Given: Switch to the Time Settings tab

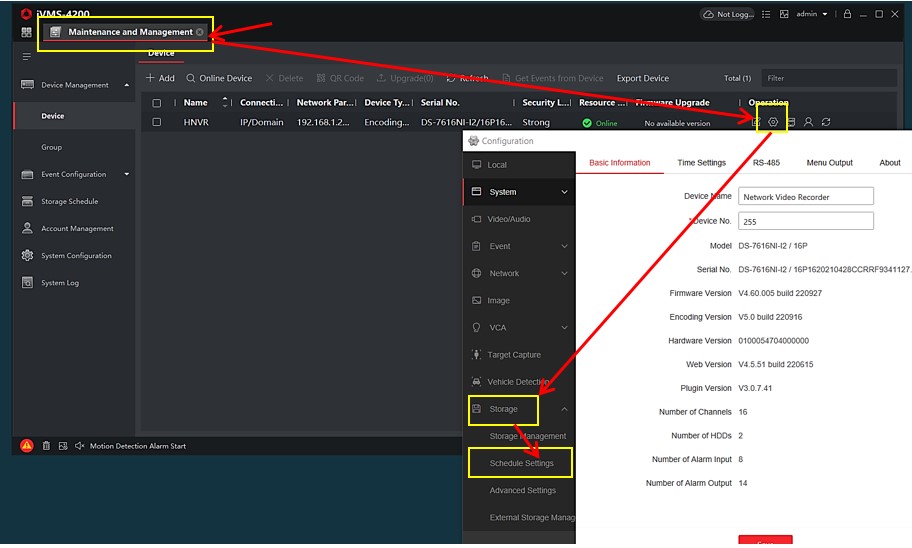Looking at the screenshot, I should [x=701, y=163].
